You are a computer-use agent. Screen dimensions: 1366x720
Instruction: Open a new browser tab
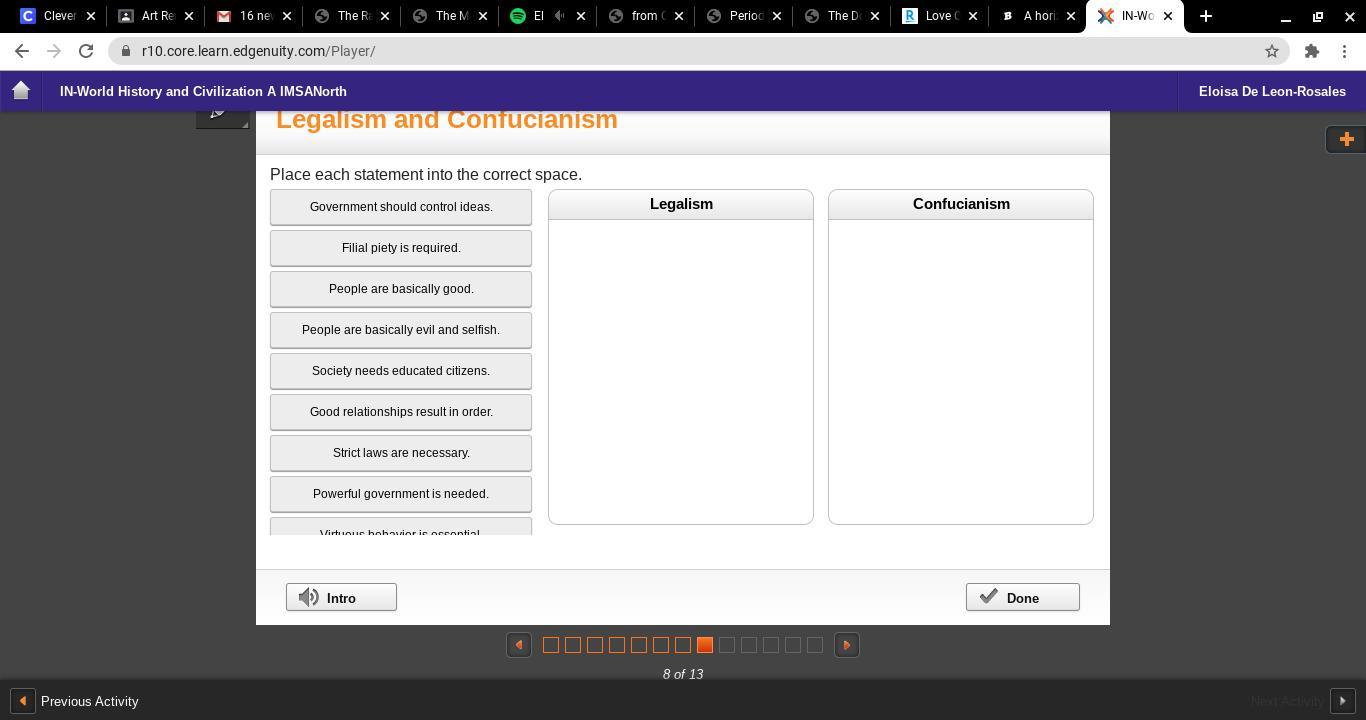pos(1206,16)
